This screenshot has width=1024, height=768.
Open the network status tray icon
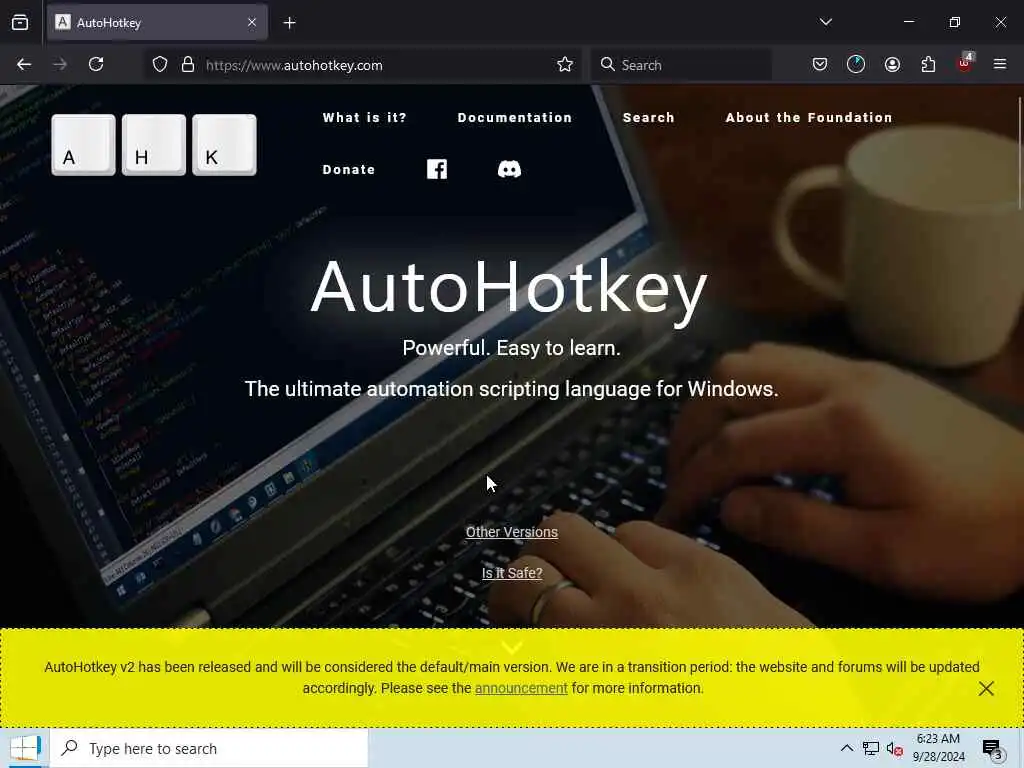pyautogui.click(x=870, y=748)
